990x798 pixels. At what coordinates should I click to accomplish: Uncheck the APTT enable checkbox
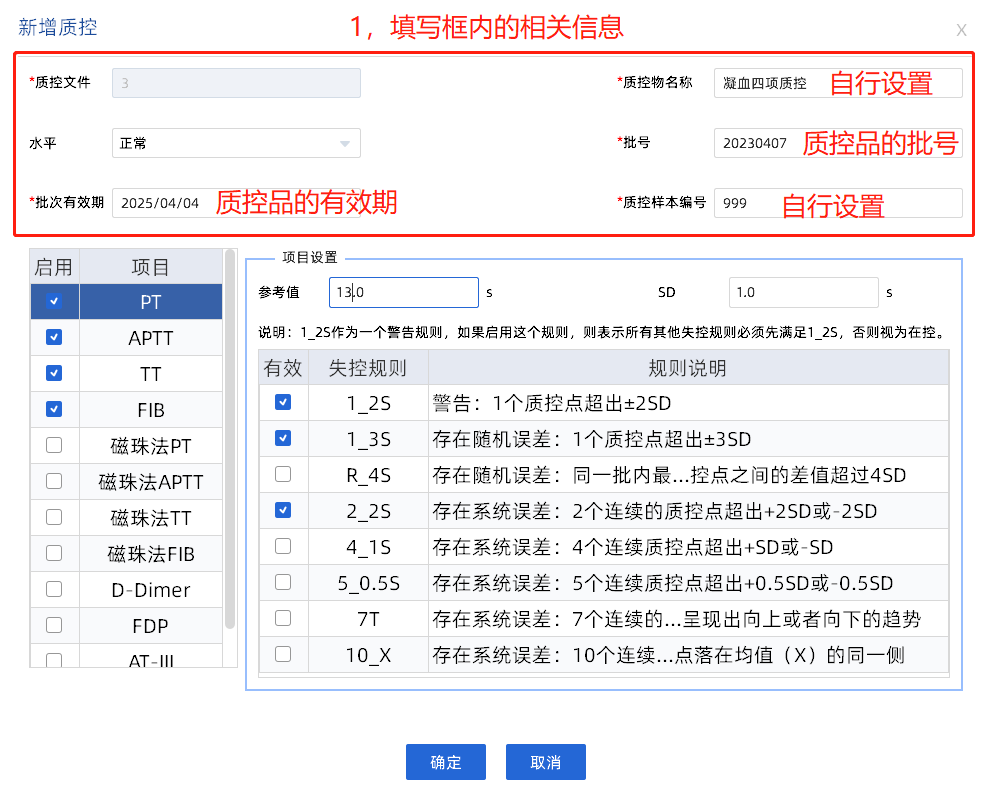click(54, 338)
